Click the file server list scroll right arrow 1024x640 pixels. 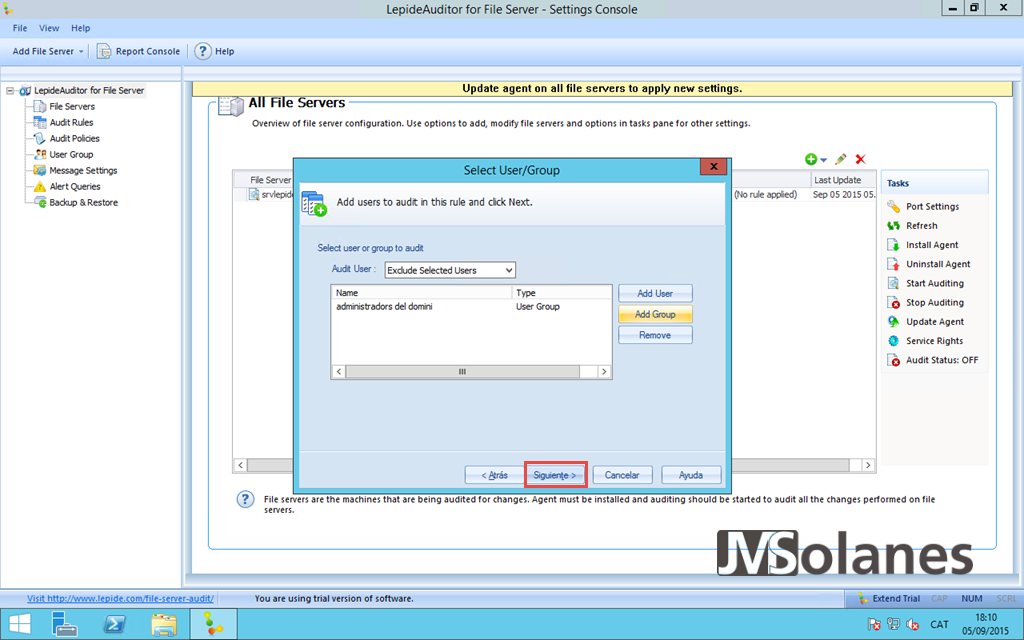click(x=868, y=465)
